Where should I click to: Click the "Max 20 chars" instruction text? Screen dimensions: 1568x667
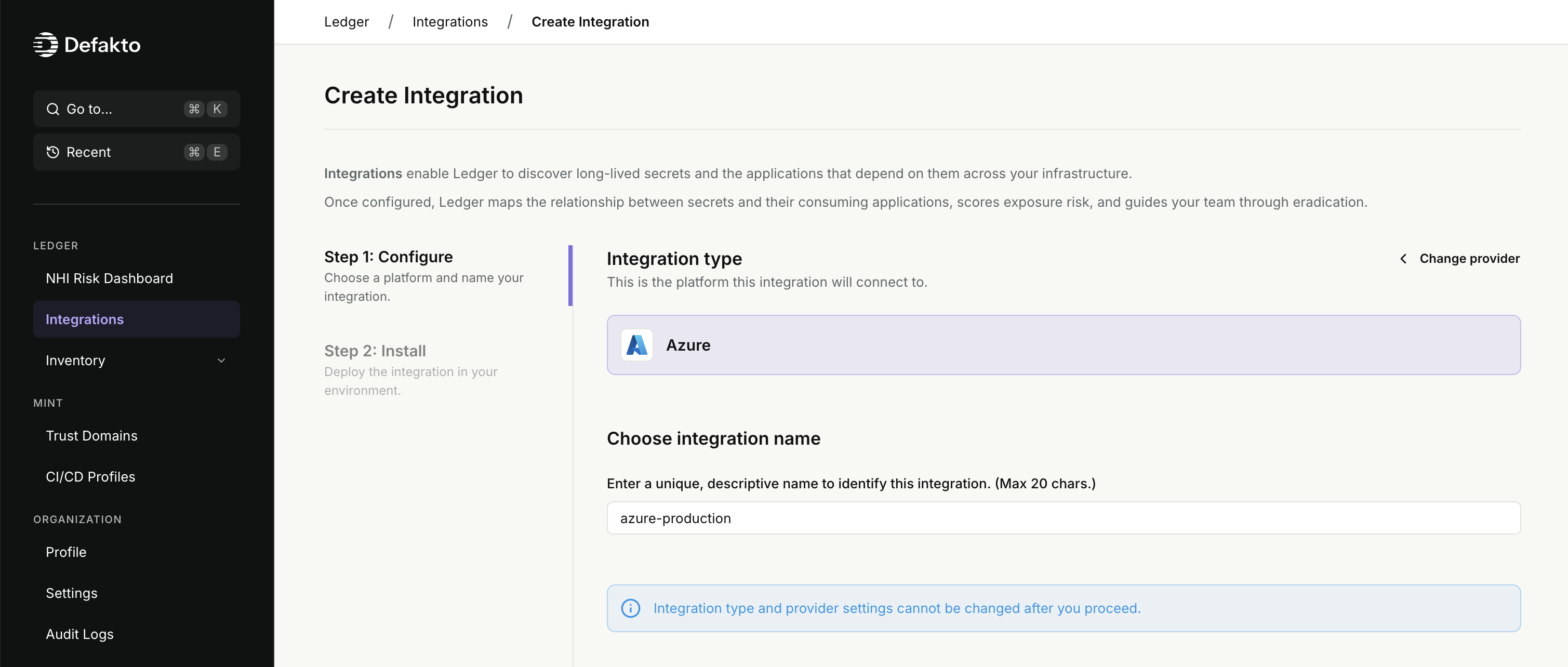(x=851, y=484)
